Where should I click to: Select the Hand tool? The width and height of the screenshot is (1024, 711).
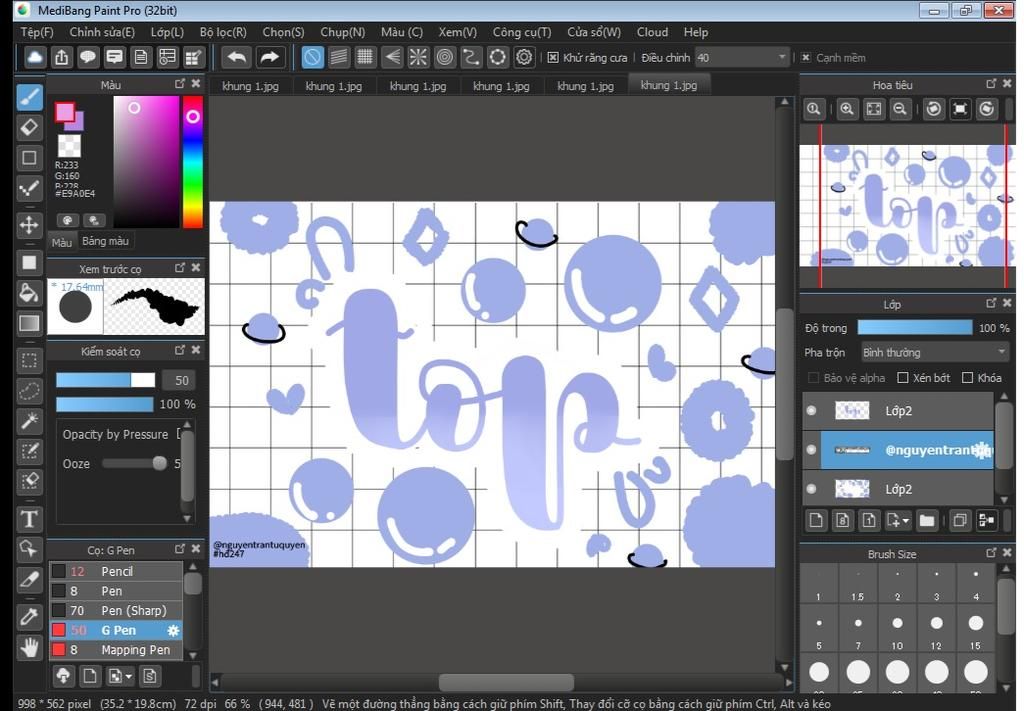click(29, 648)
